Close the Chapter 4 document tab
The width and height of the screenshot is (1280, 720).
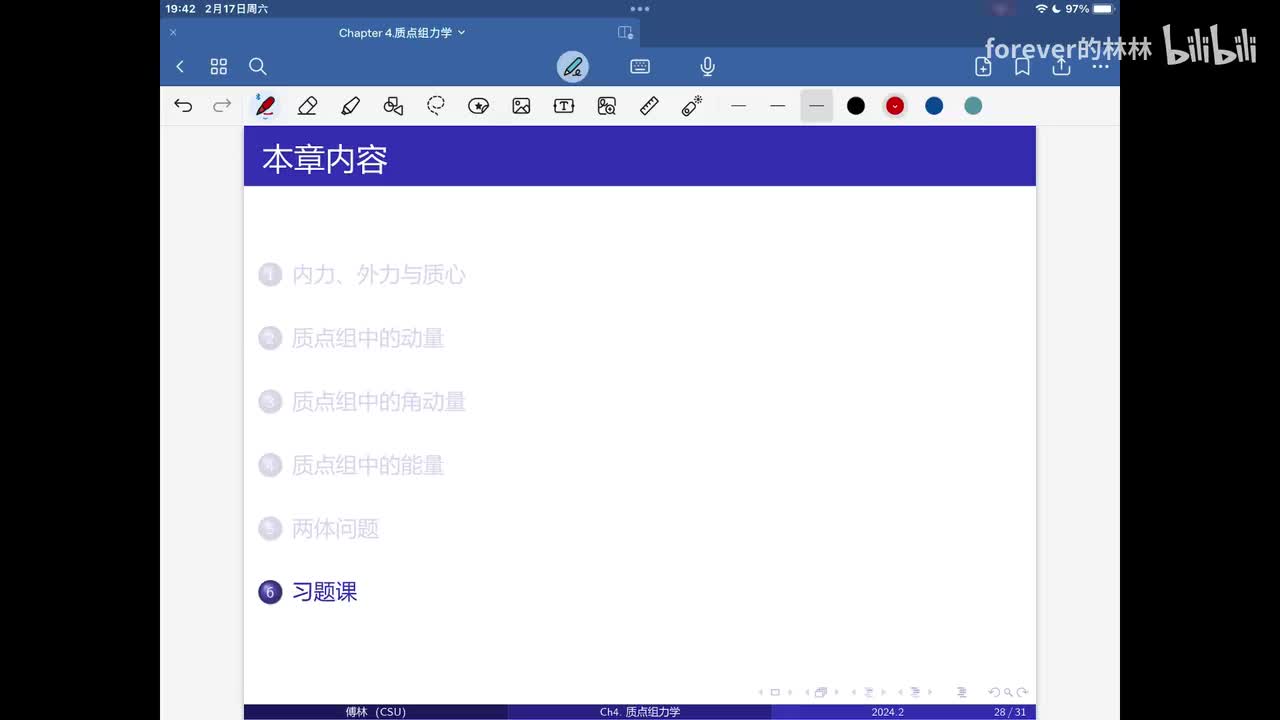tap(173, 33)
